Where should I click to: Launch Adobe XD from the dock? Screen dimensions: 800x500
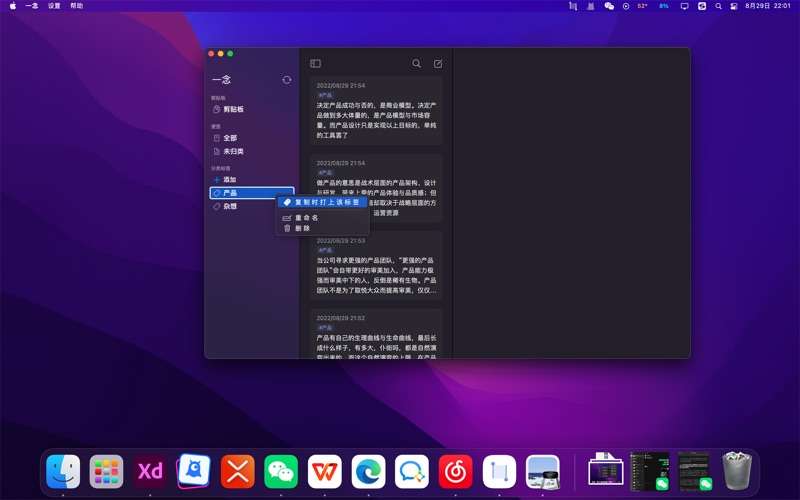[150, 471]
